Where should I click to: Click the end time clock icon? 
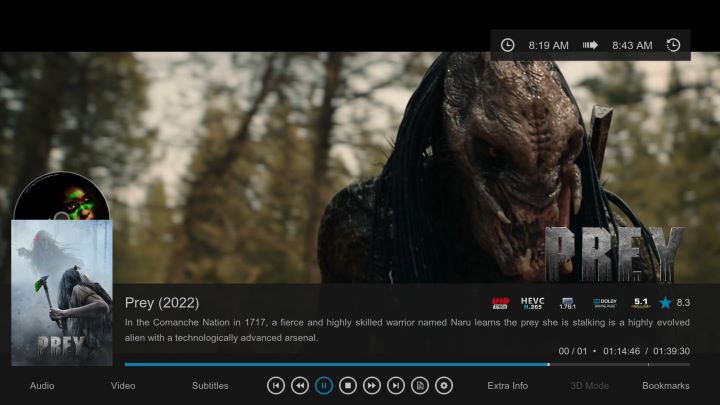(673, 45)
